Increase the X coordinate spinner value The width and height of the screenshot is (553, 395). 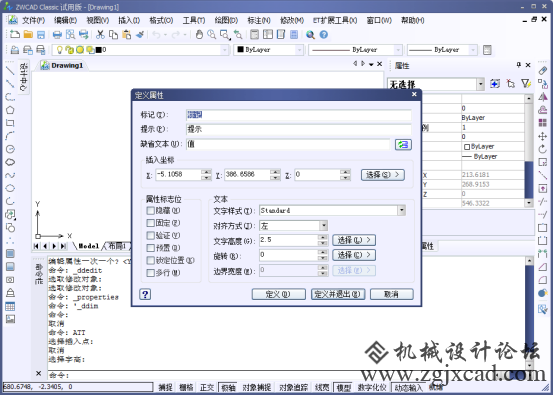pos(206,172)
